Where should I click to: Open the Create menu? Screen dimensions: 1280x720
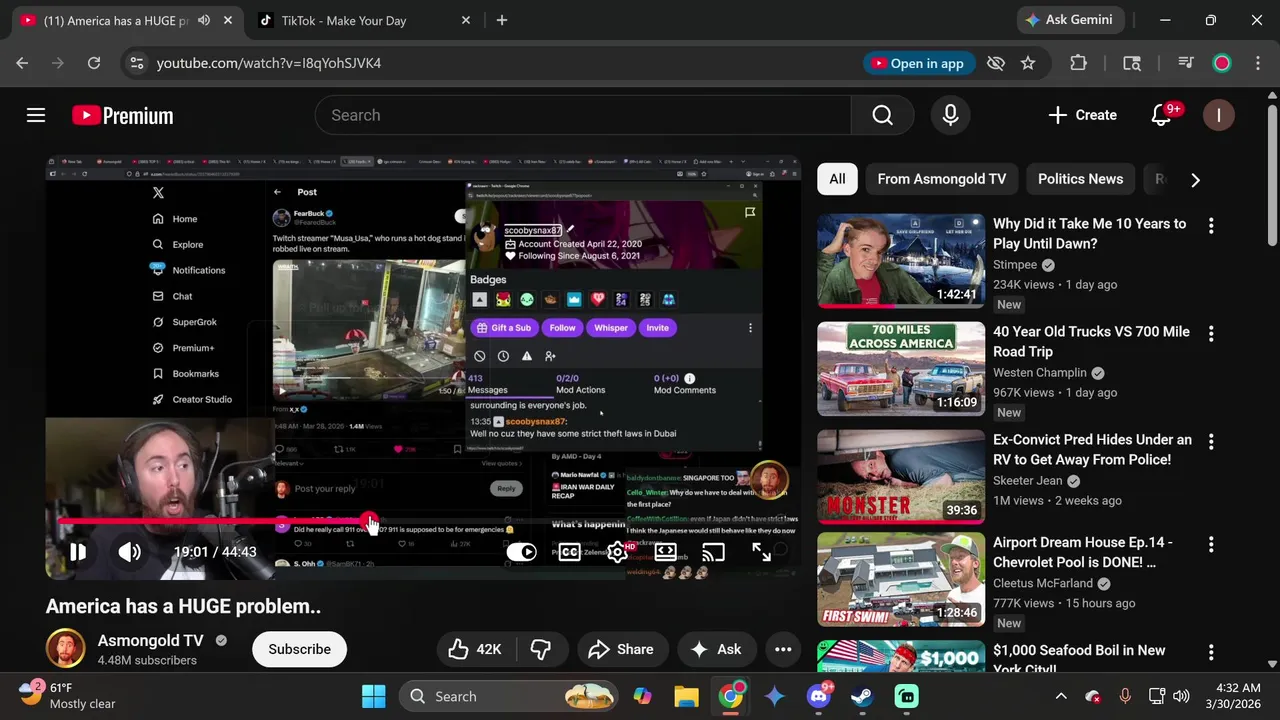tap(1082, 115)
